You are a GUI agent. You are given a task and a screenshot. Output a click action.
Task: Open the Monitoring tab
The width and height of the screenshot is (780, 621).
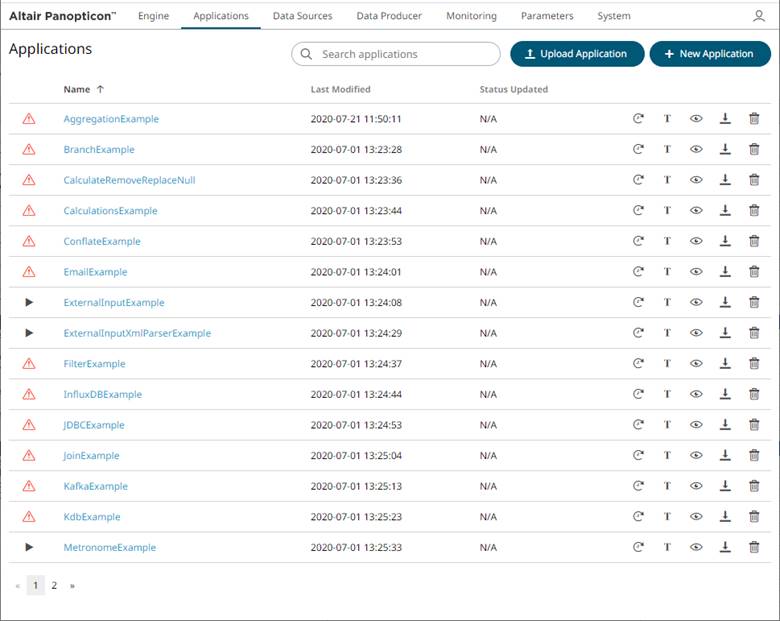pos(471,16)
